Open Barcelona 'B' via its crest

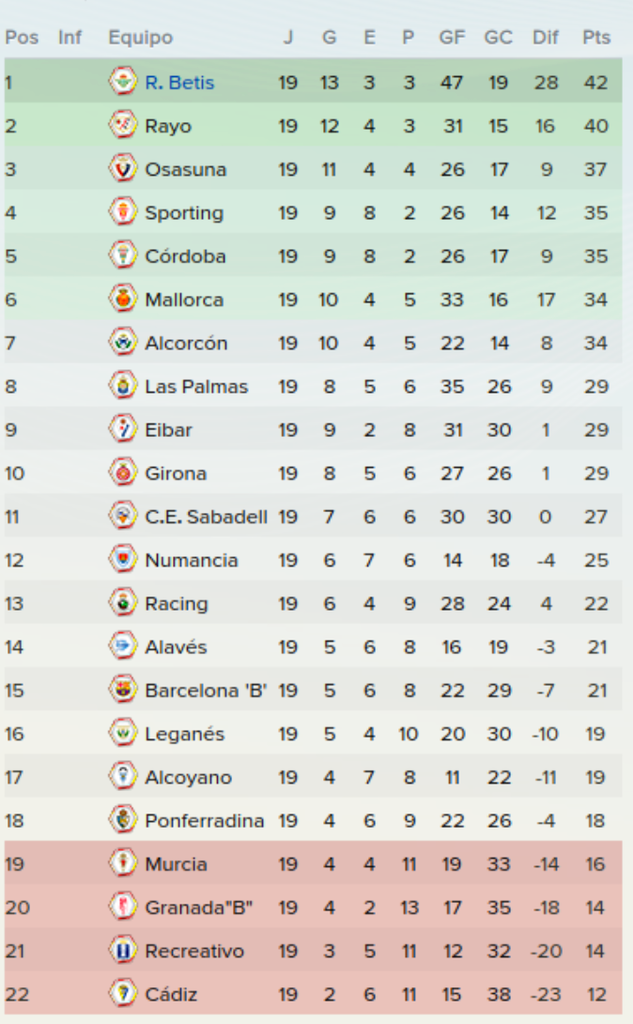[122, 690]
